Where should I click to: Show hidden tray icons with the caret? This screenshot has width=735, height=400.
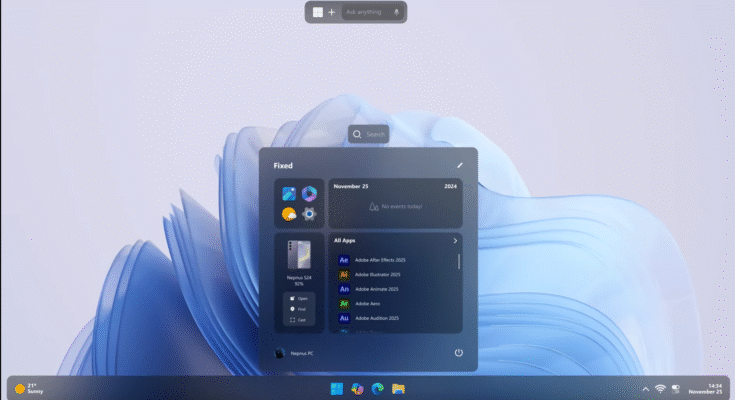click(x=645, y=389)
